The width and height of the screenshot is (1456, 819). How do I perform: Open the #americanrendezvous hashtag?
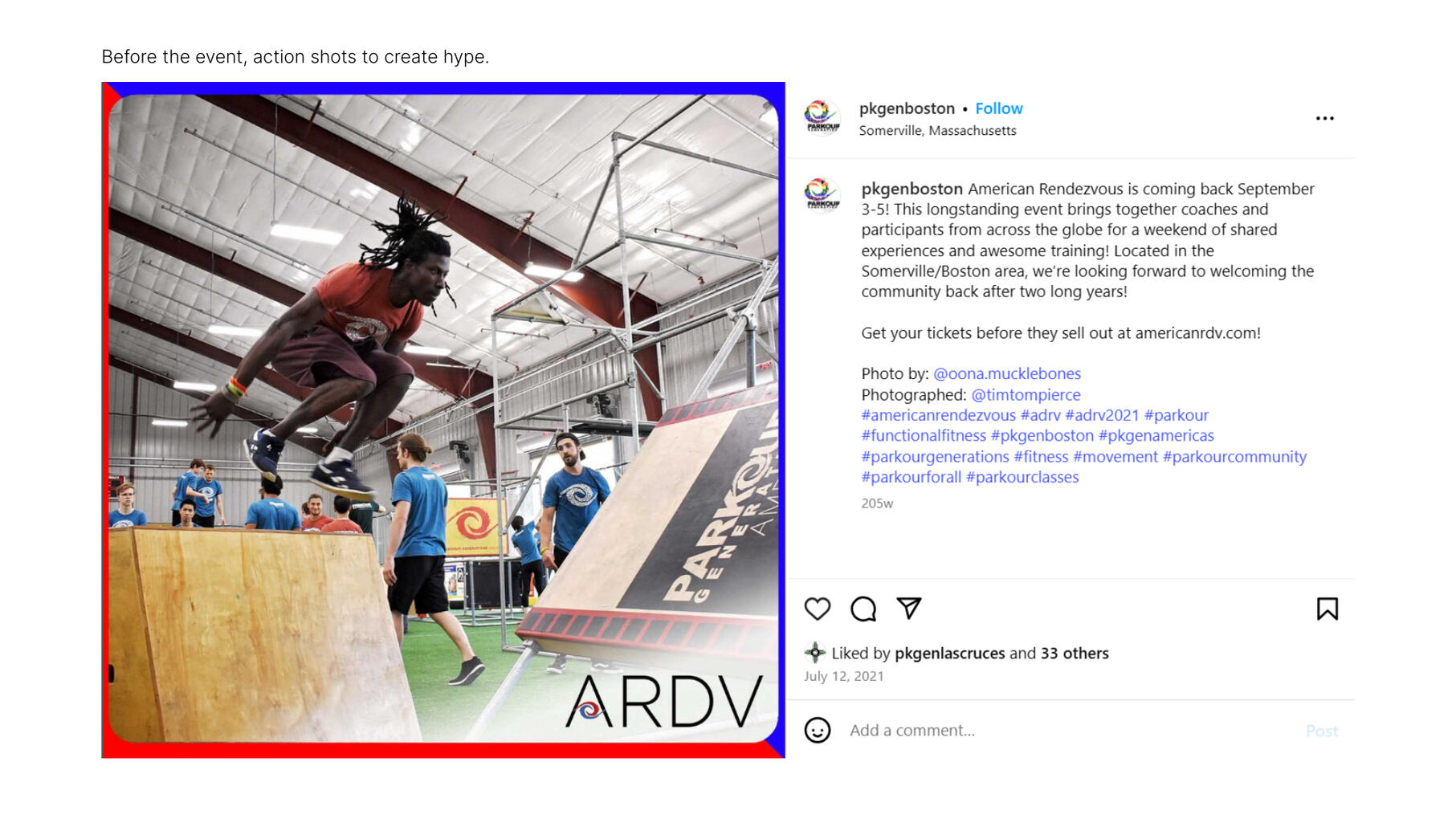point(938,415)
